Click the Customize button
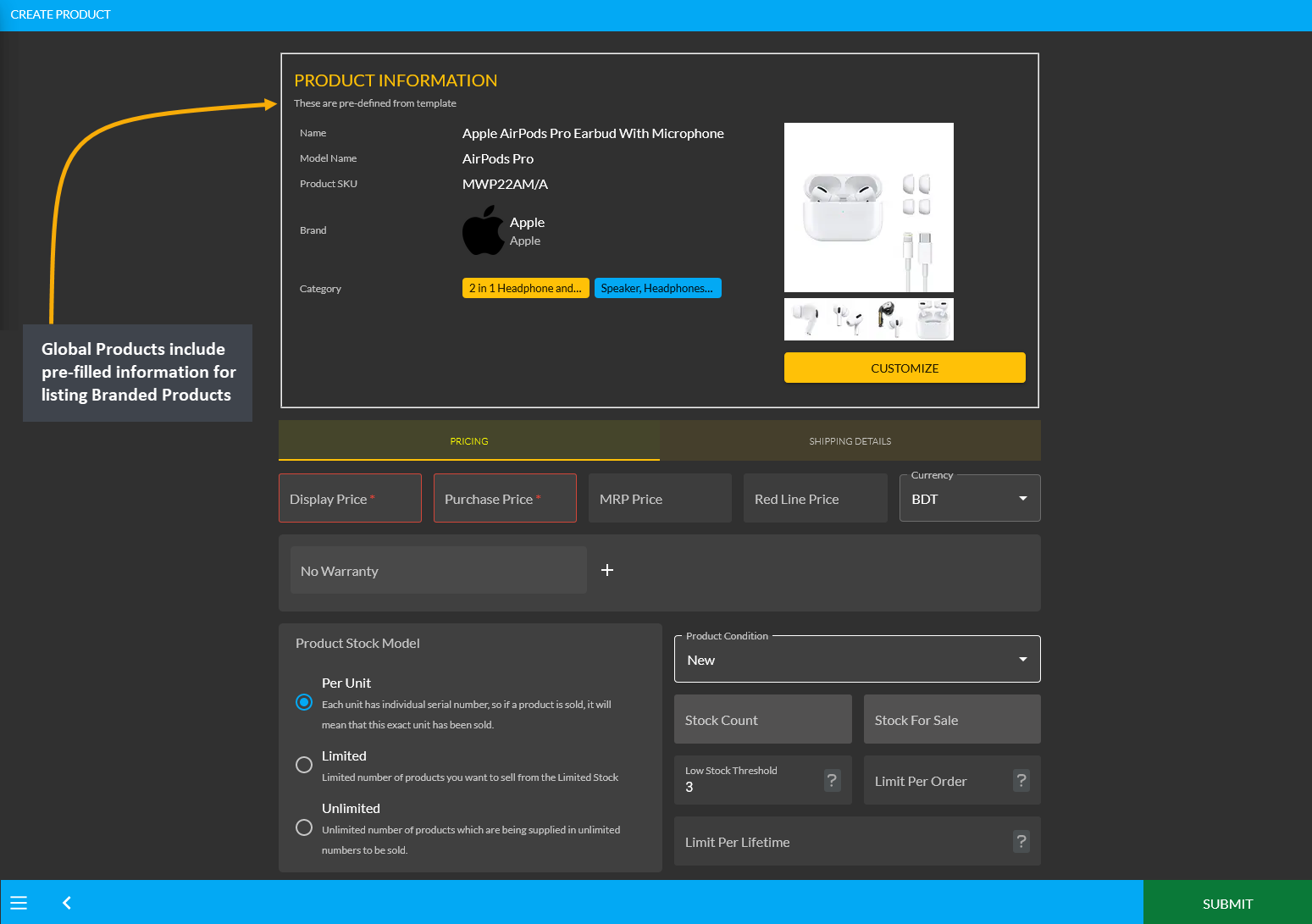The image size is (1312, 924). click(905, 368)
